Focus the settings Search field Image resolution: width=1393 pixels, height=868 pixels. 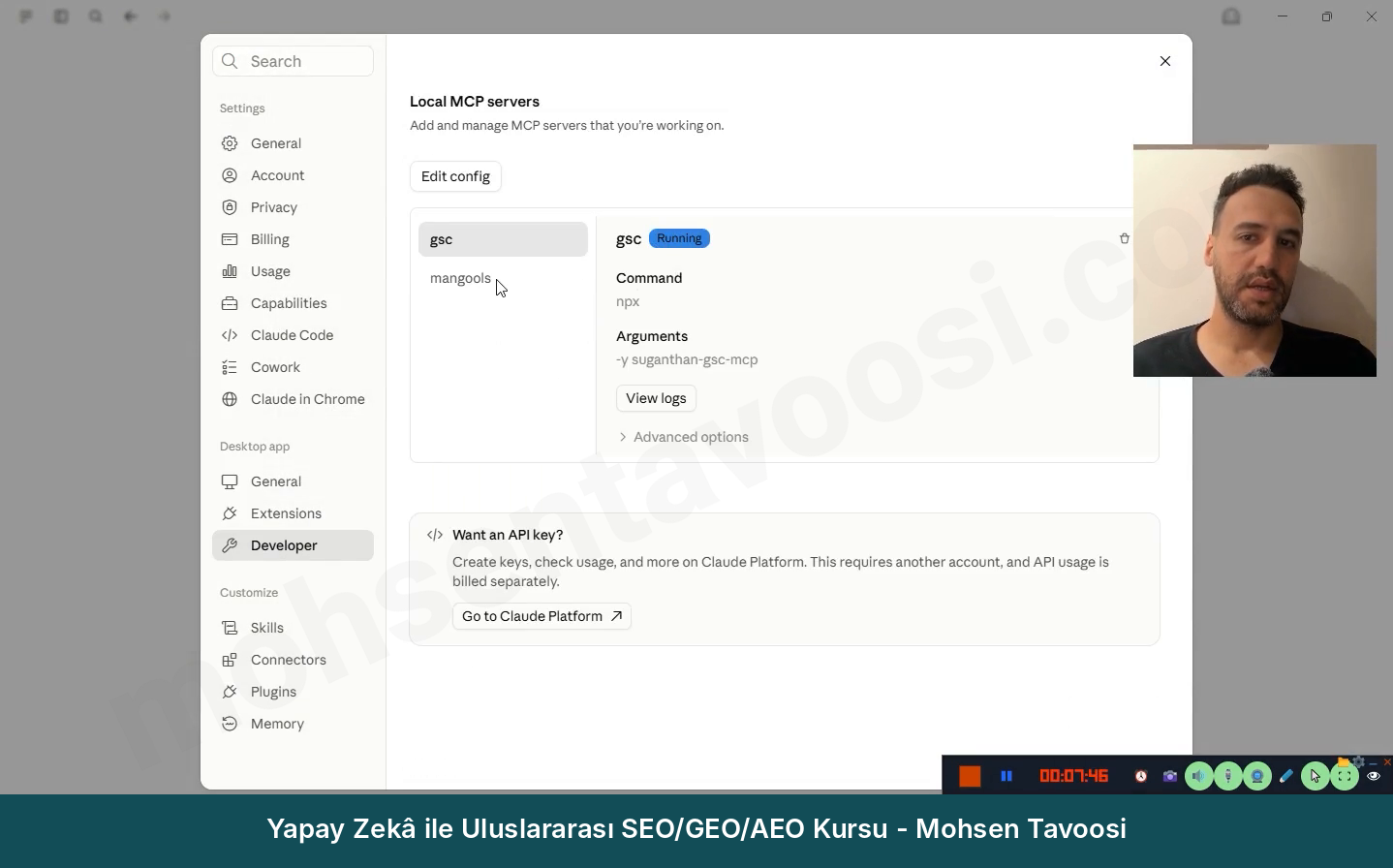click(x=293, y=61)
